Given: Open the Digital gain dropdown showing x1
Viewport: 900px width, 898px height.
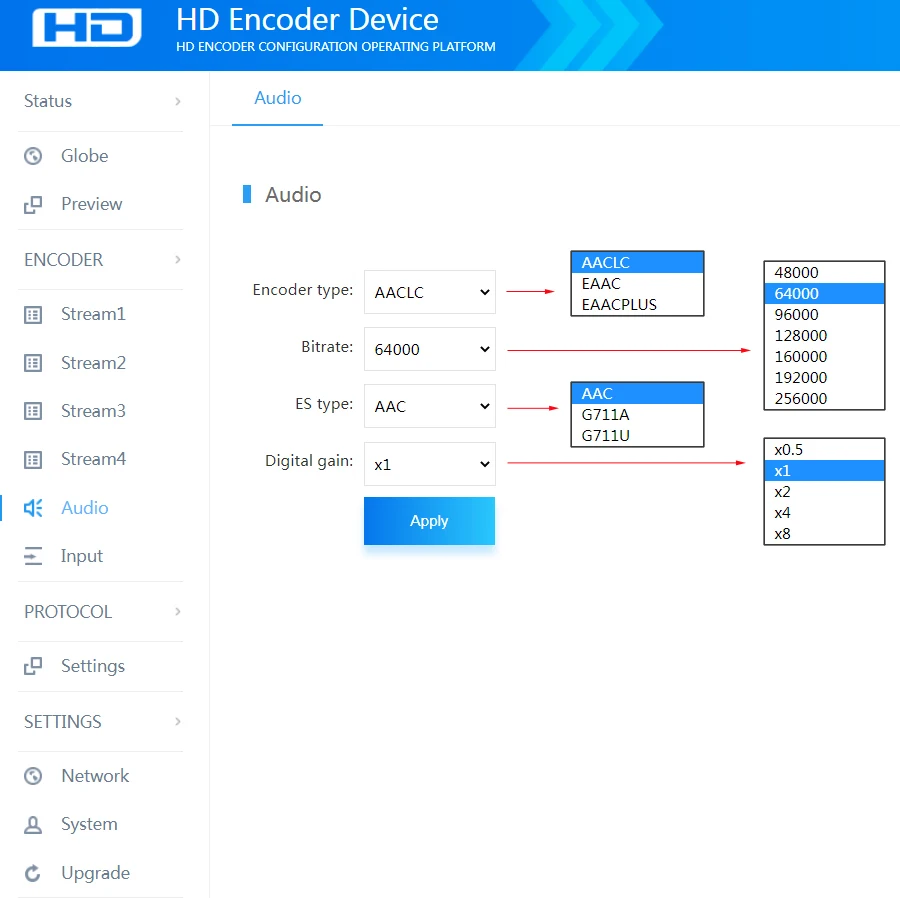Looking at the screenshot, I should tap(430, 464).
